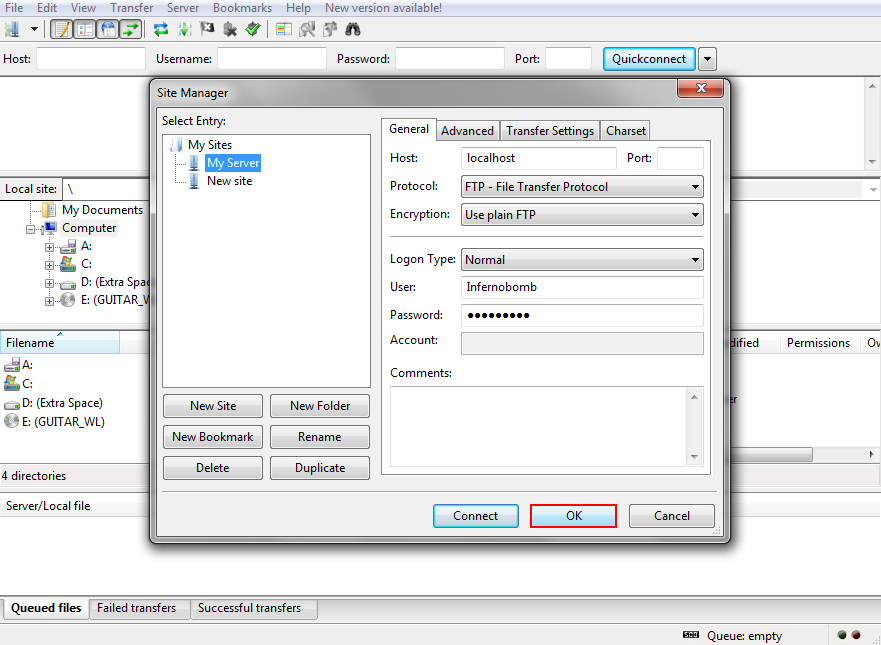Open the Bookmarks menu
881x645 pixels.
(242, 8)
